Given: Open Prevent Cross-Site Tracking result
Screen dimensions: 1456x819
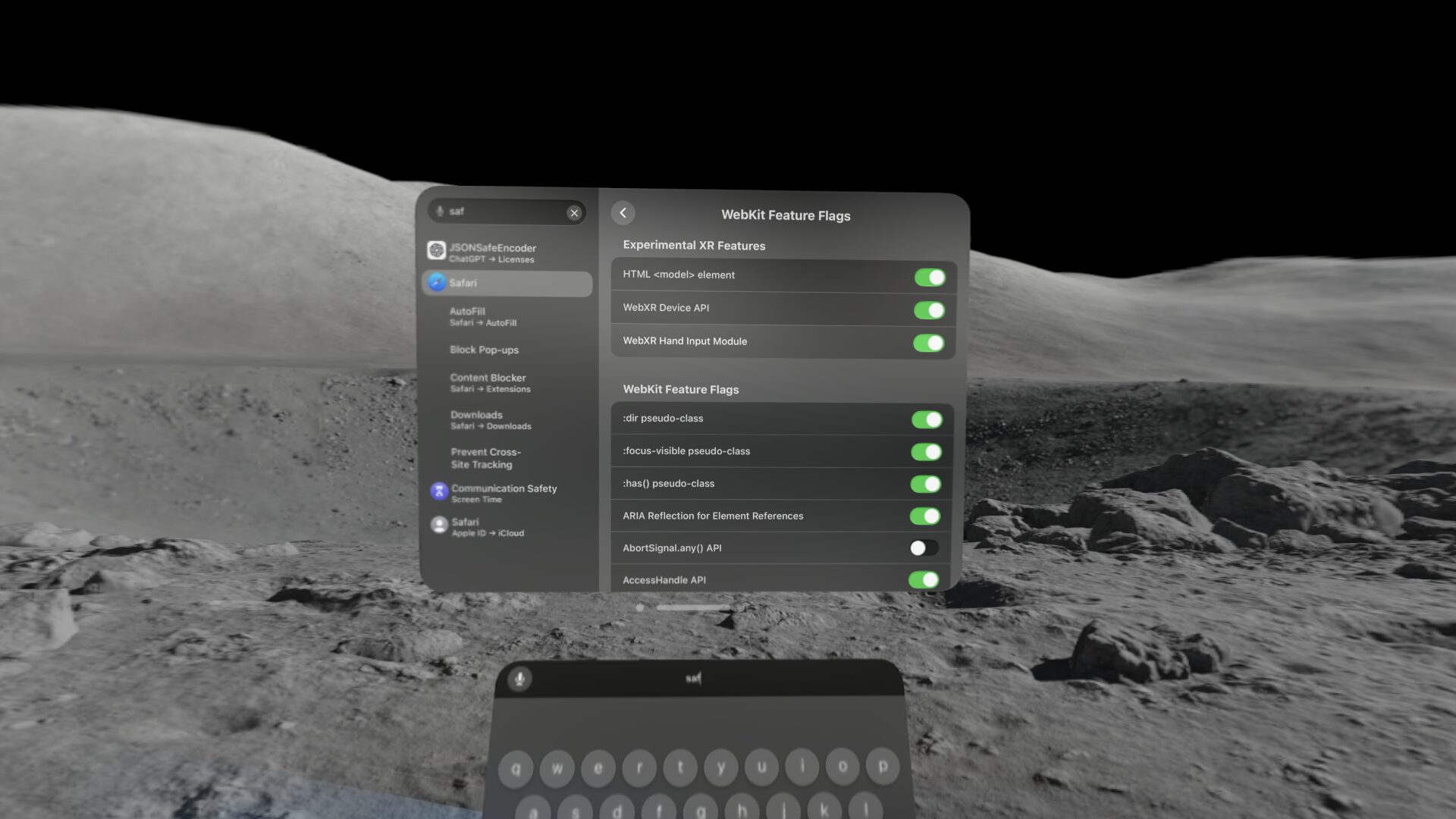Looking at the screenshot, I should 507,457.
